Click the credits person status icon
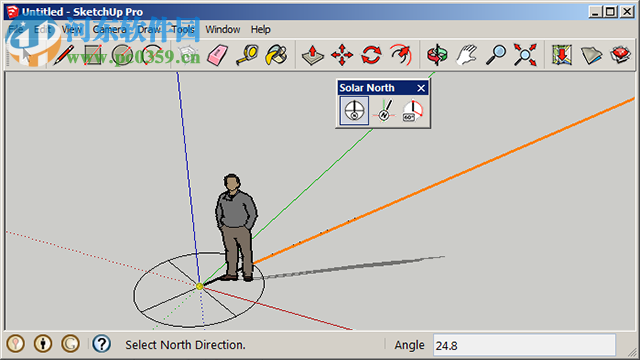The image size is (640, 360). click(x=43, y=344)
